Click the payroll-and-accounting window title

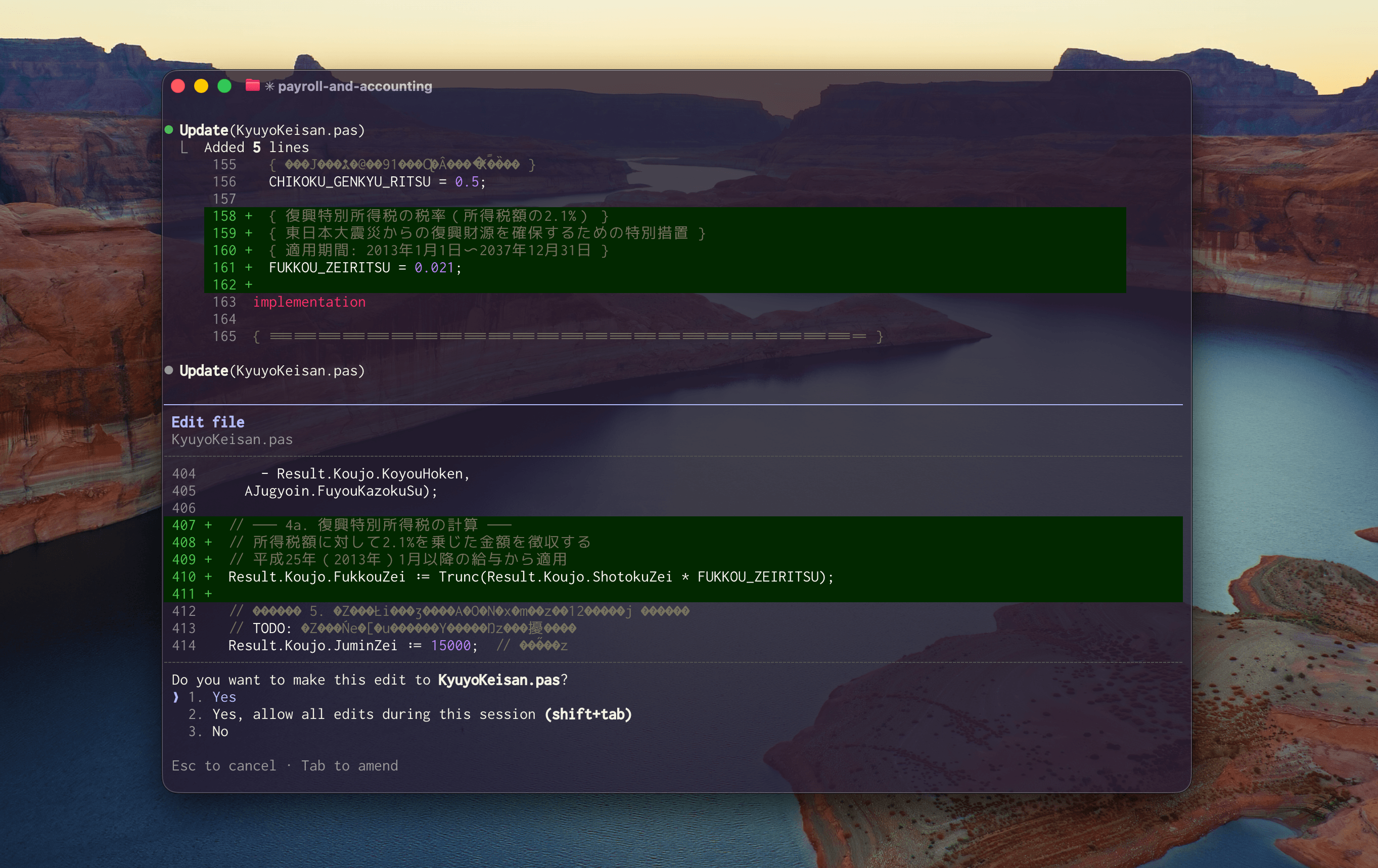355,86
